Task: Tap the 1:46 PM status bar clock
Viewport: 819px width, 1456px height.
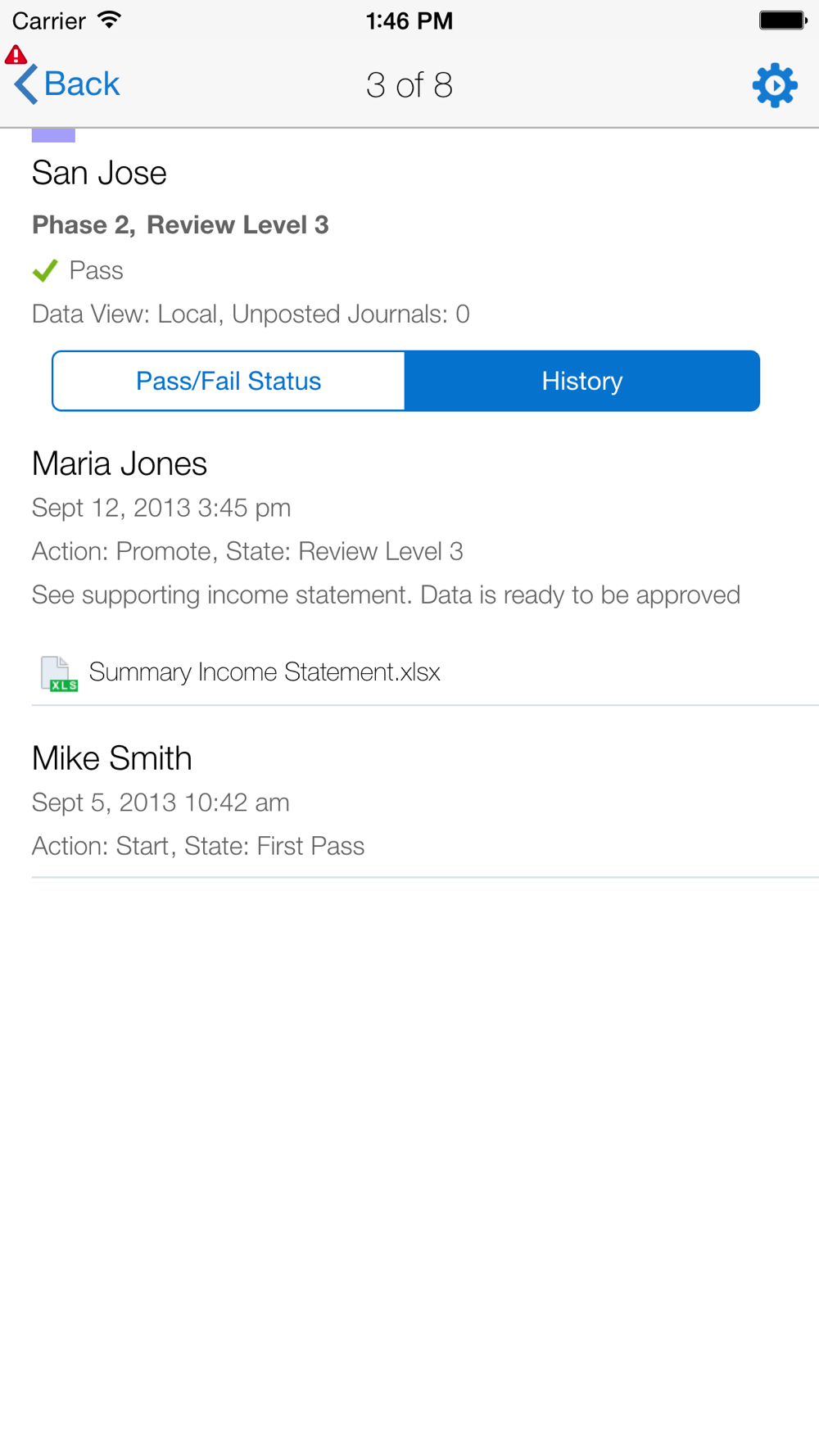Action: 409,20
